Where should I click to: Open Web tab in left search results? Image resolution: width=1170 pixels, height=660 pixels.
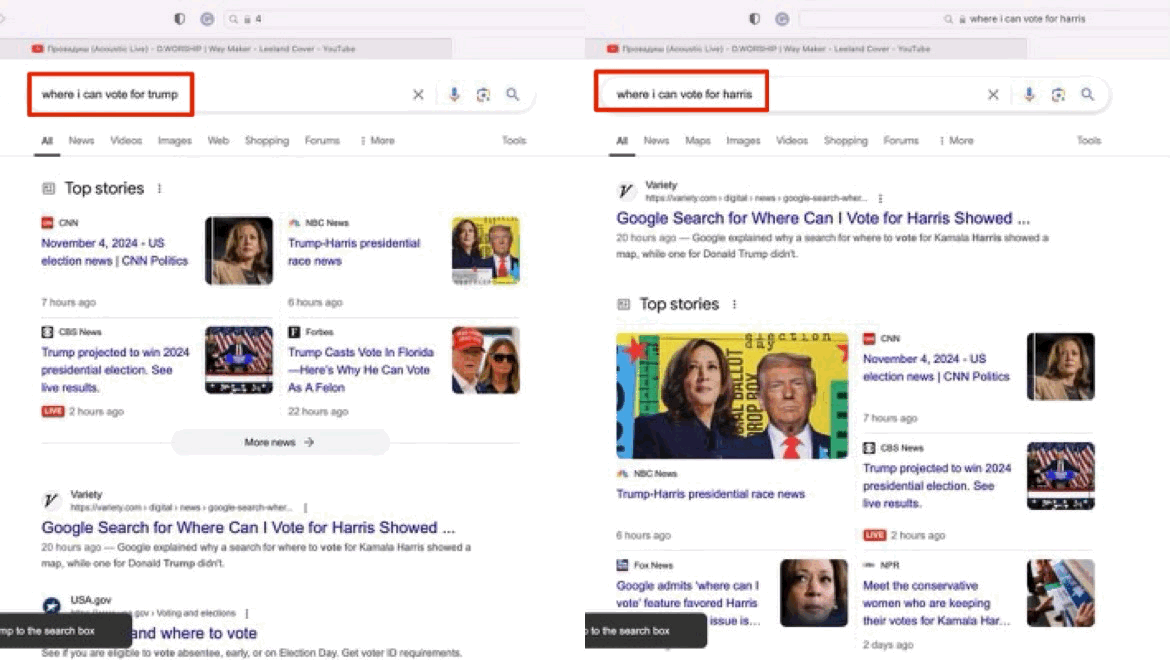[218, 140]
